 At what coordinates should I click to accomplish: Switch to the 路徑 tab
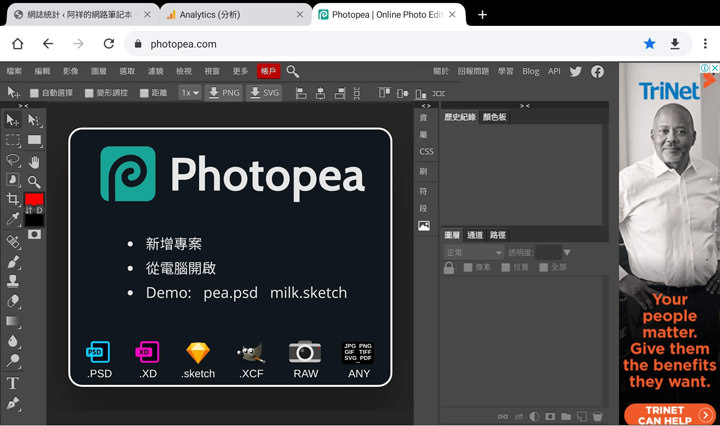498,235
